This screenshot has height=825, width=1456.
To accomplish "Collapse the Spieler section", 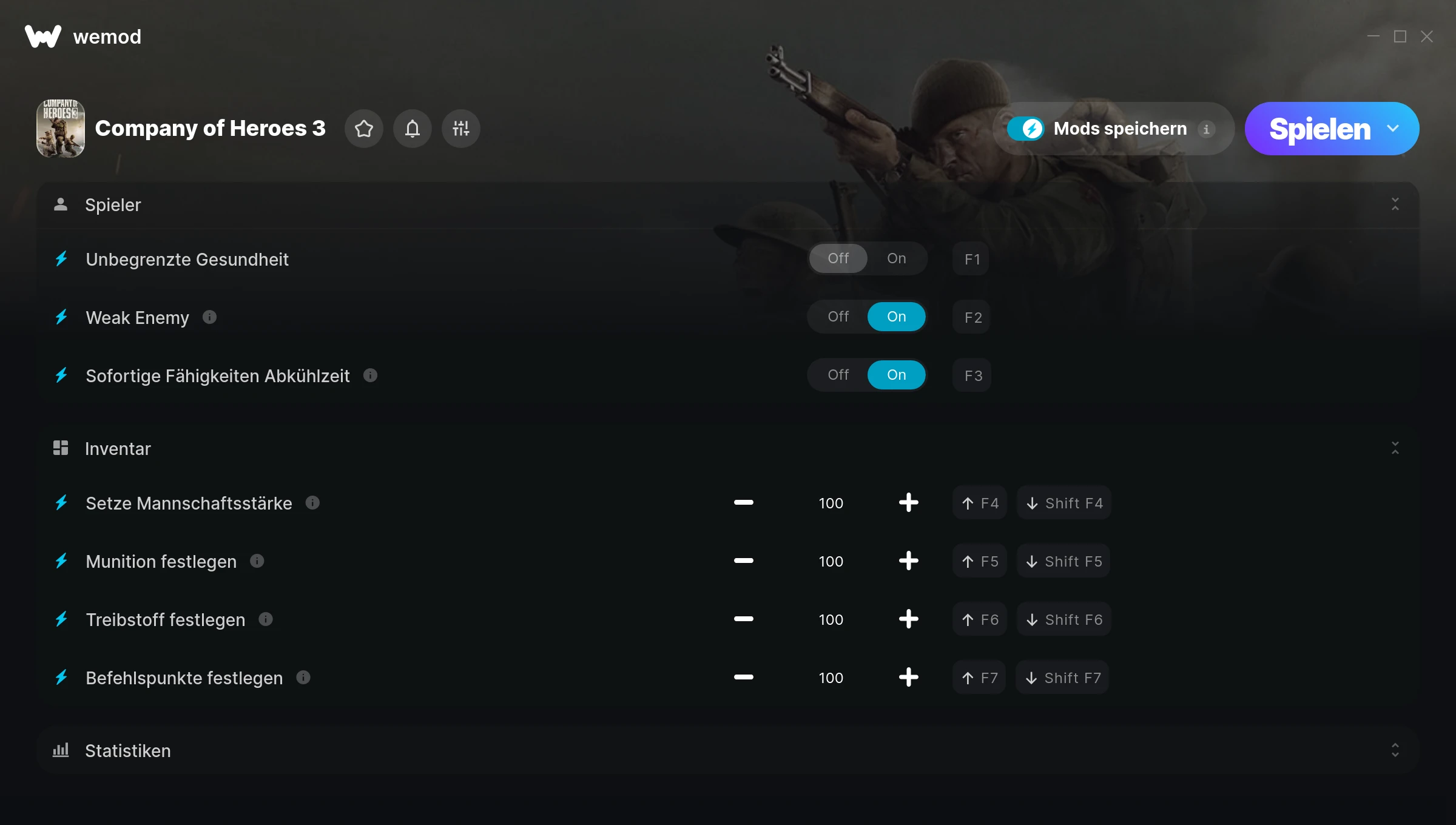I will pos(1395,204).
